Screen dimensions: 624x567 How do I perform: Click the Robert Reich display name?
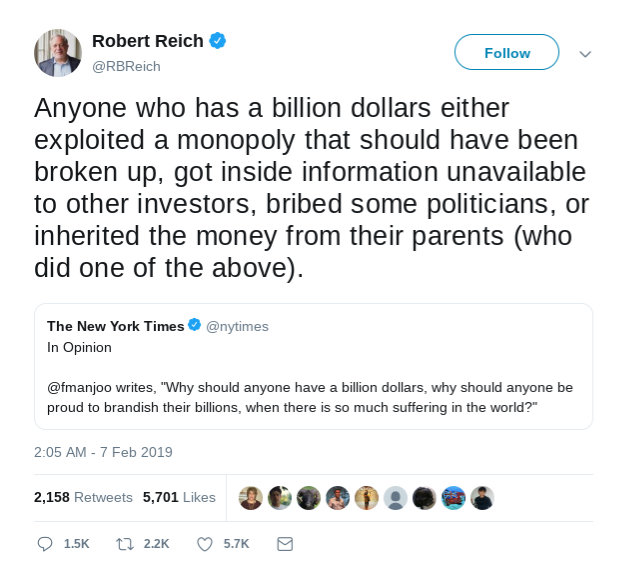[147, 41]
